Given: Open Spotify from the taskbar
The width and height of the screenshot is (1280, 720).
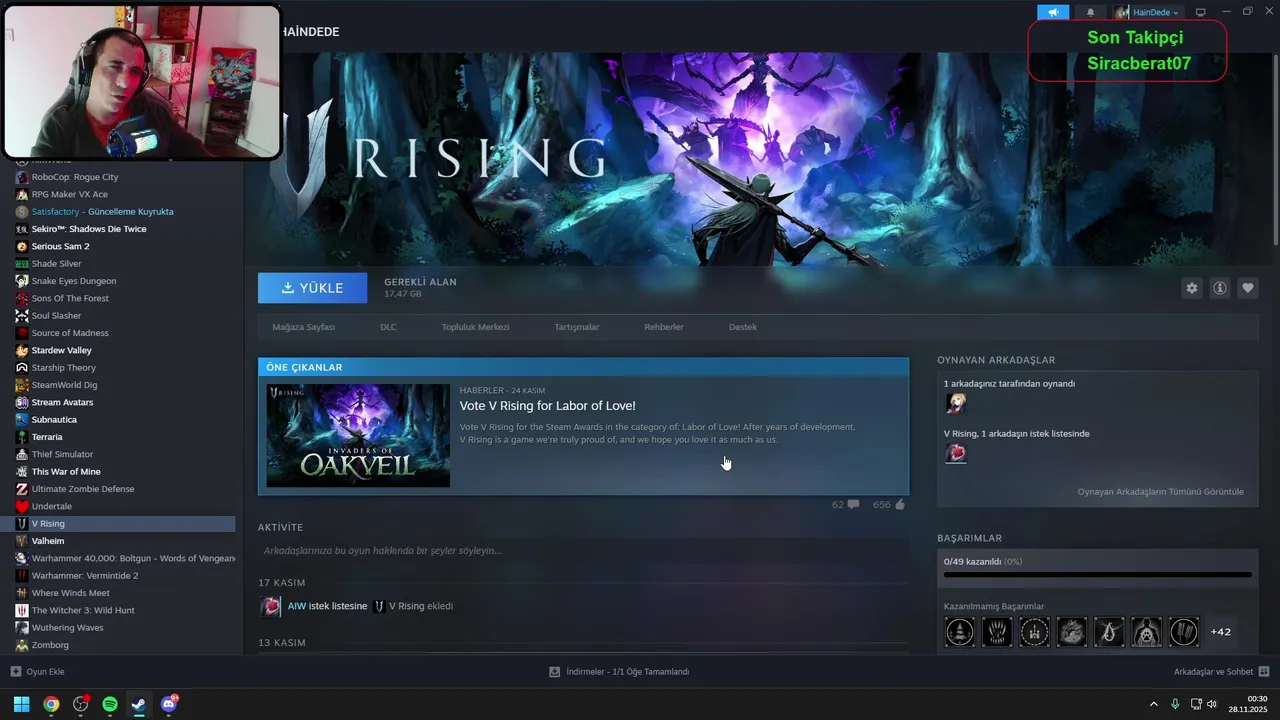Looking at the screenshot, I should pos(110,704).
